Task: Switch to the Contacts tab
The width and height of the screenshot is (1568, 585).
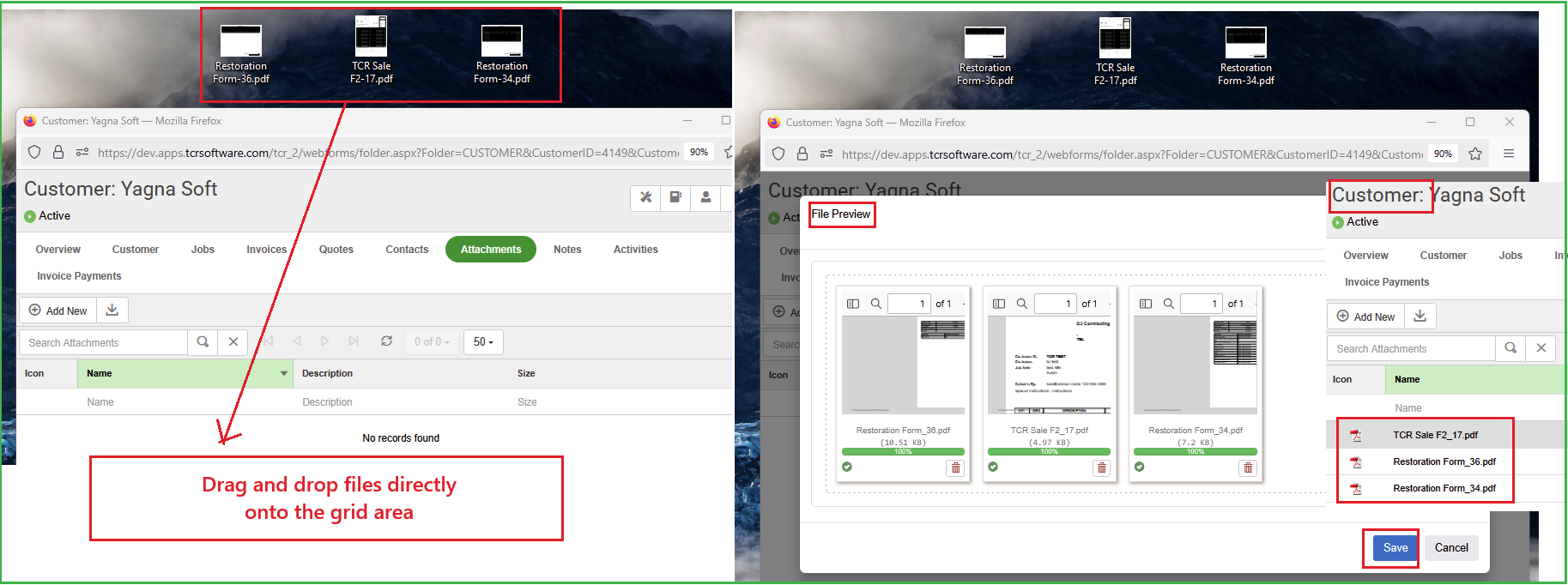Action: (x=407, y=250)
